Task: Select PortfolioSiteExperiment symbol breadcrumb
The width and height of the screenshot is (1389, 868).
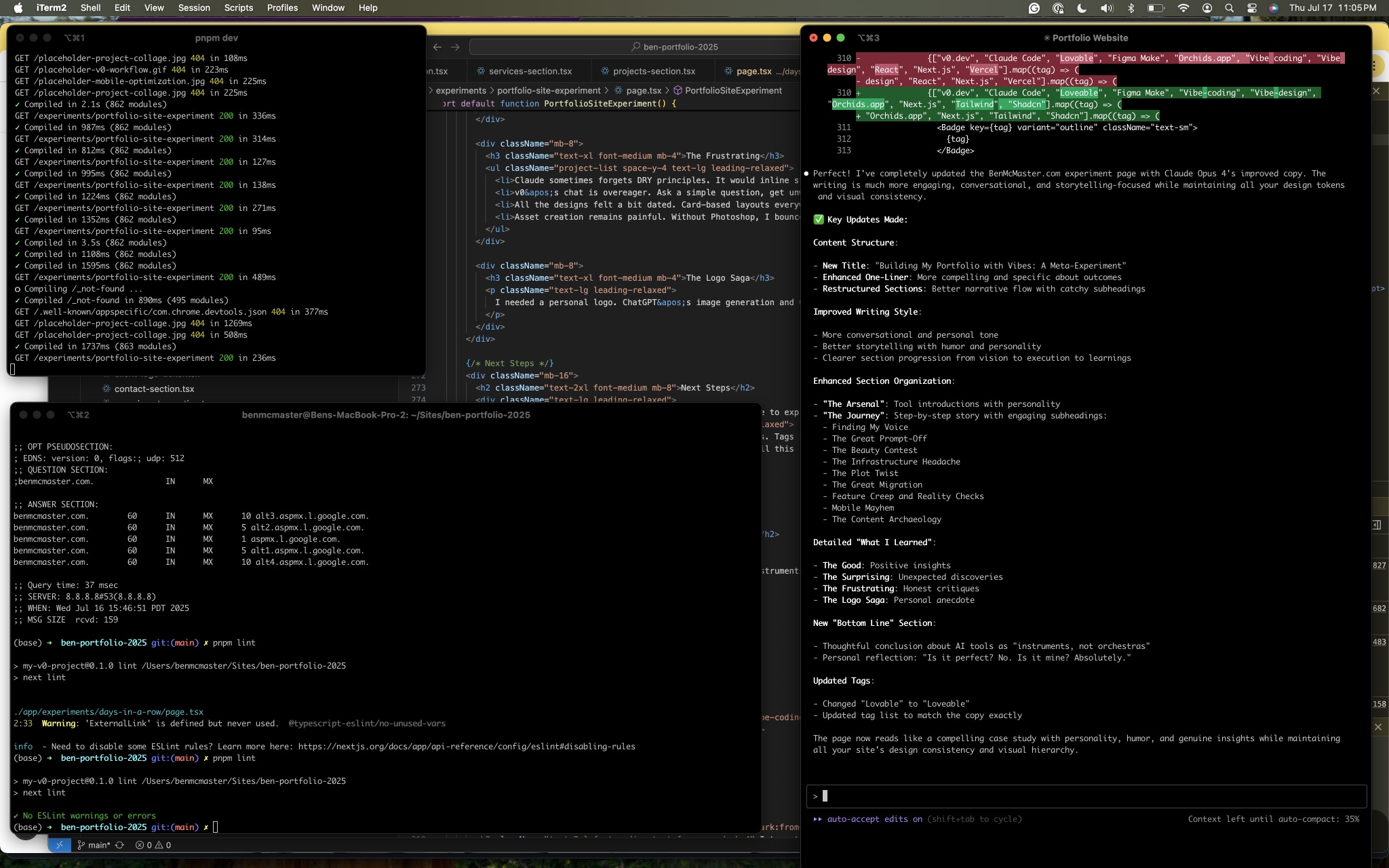Action: click(727, 90)
